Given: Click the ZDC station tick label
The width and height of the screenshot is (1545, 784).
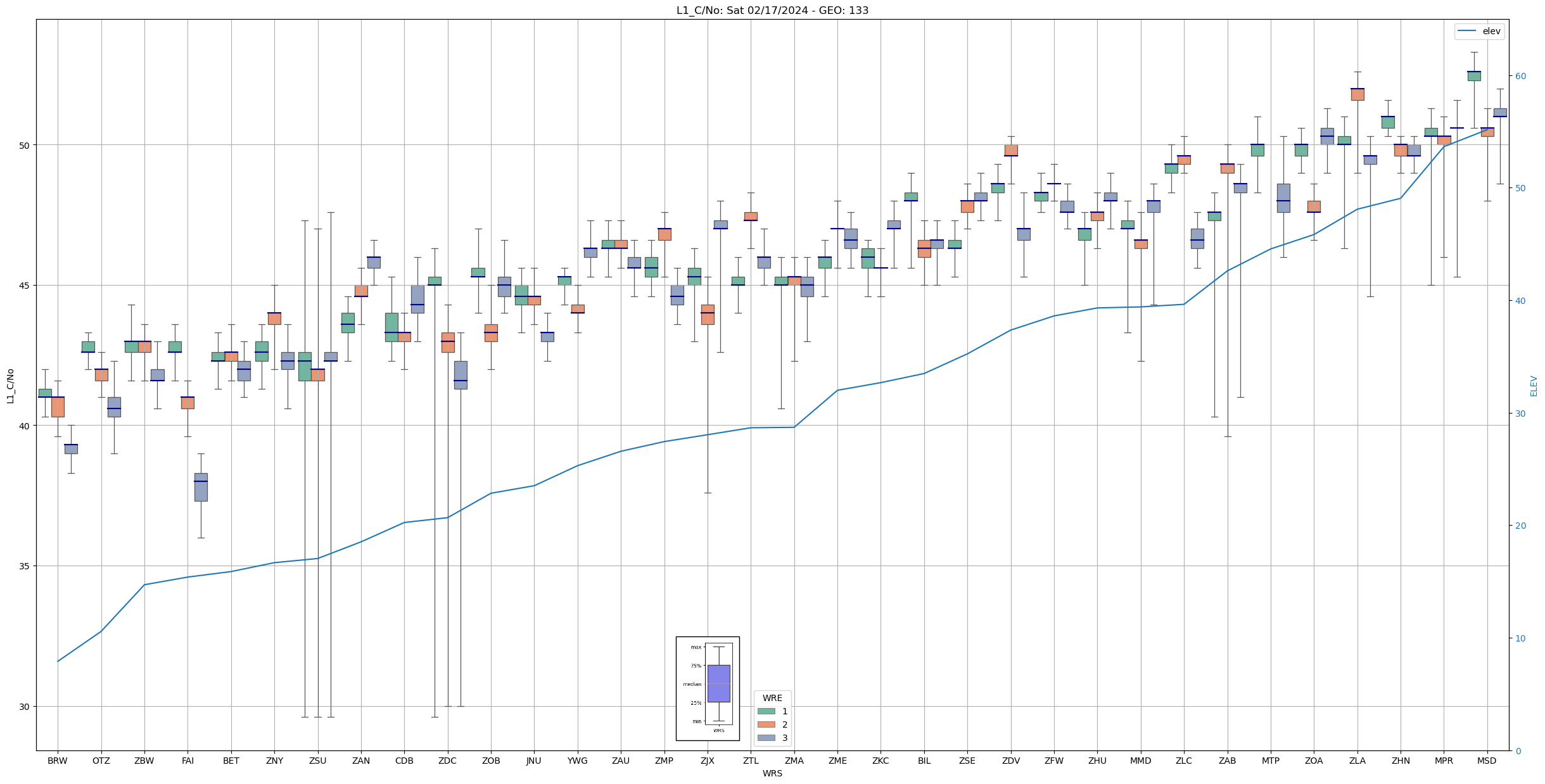Looking at the screenshot, I should (x=447, y=761).
